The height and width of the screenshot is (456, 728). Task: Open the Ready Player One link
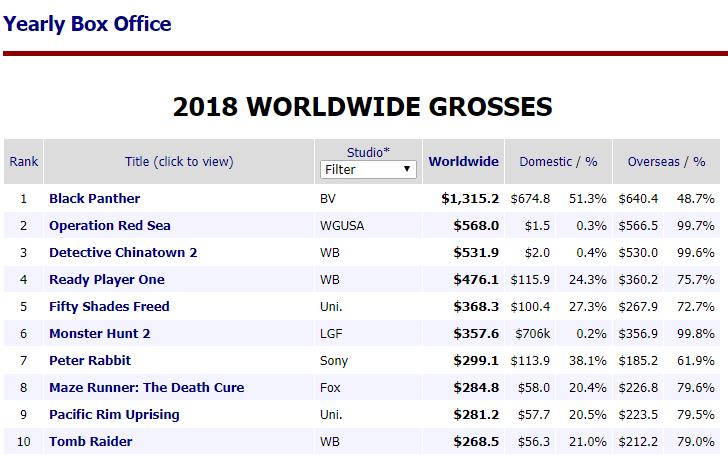point(107,279)
